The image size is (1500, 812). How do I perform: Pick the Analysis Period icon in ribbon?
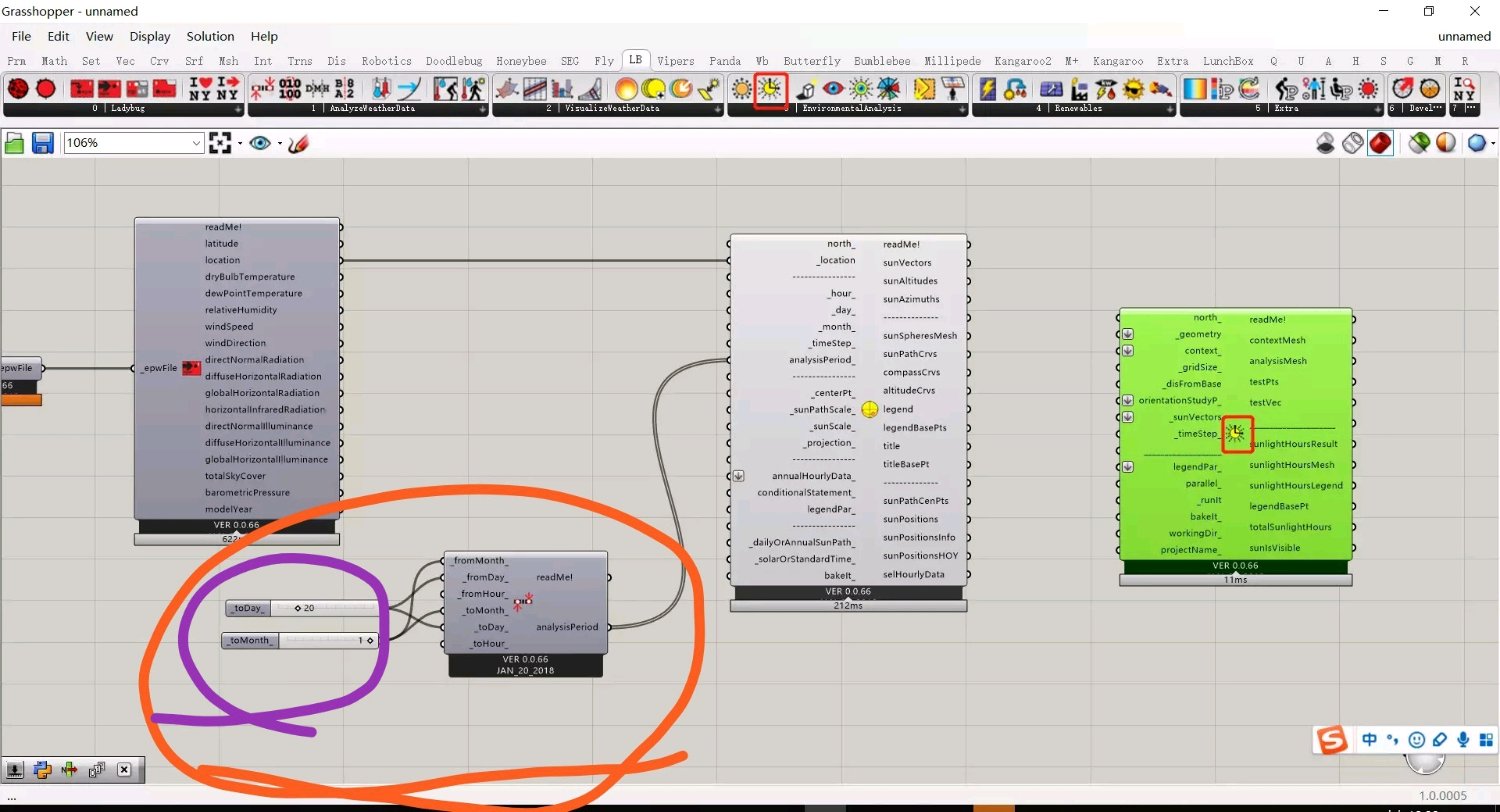[263, 89]
